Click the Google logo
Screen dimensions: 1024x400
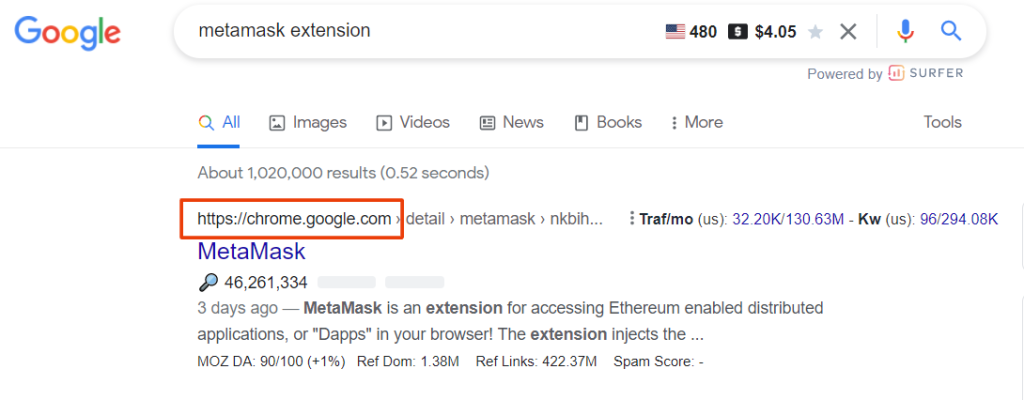click(x=67, y=31)
